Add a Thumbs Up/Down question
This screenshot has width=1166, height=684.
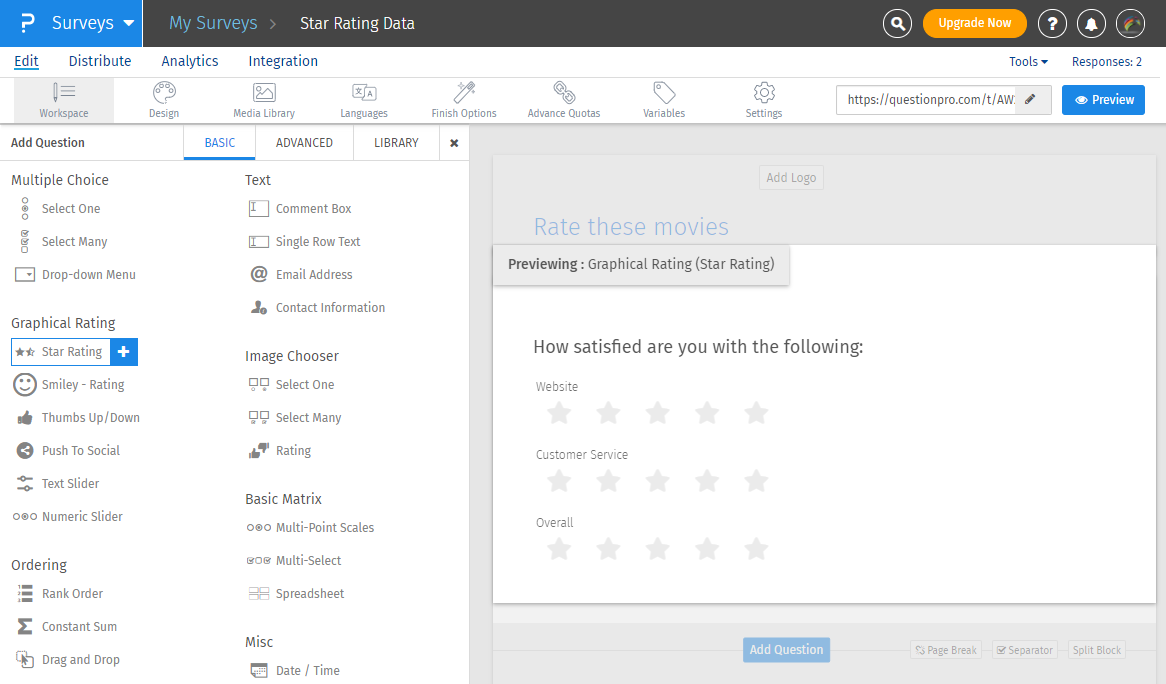[92, 417]
